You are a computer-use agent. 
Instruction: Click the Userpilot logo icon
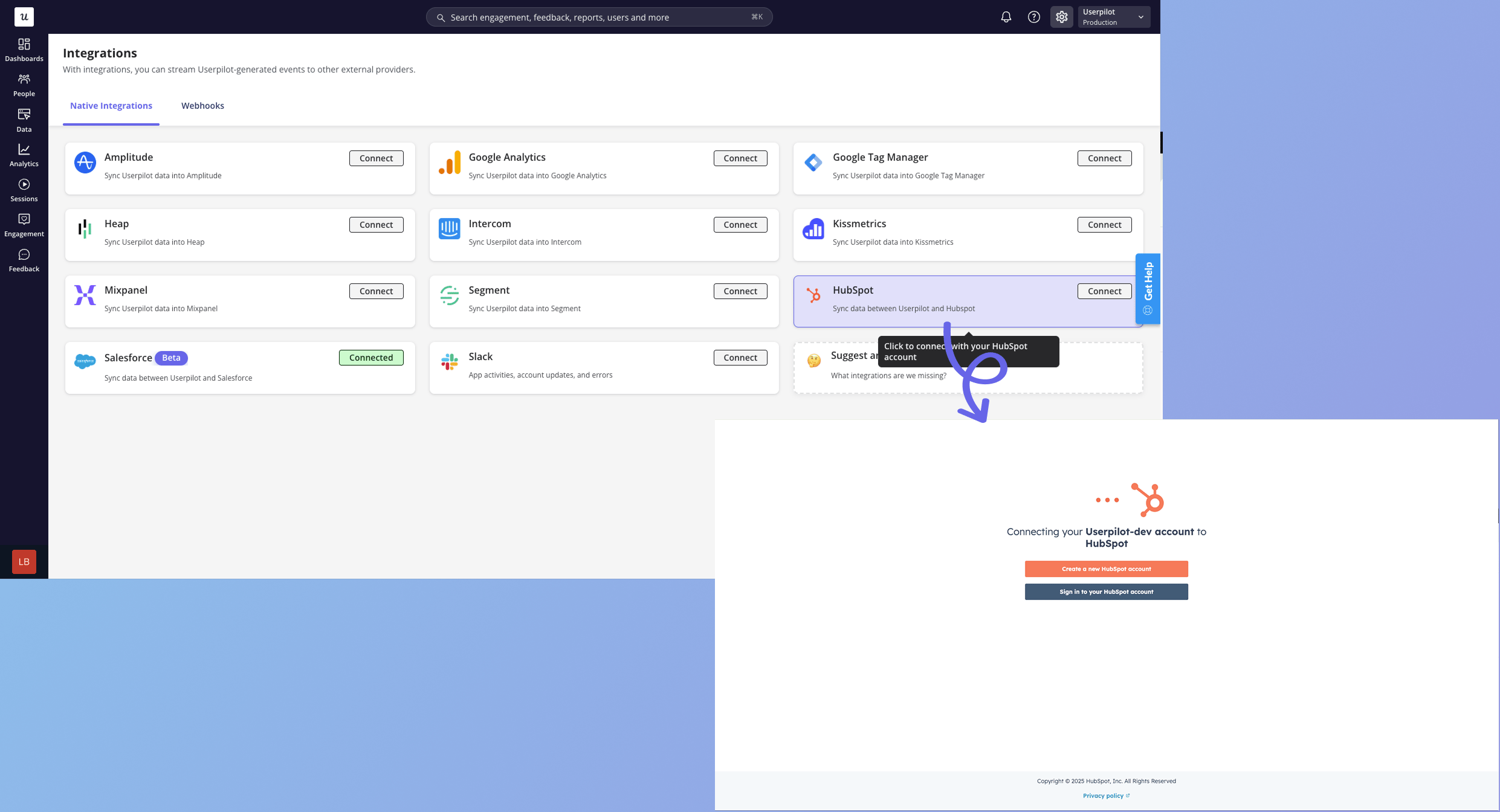pyautogui.click(x=24, y=17)
